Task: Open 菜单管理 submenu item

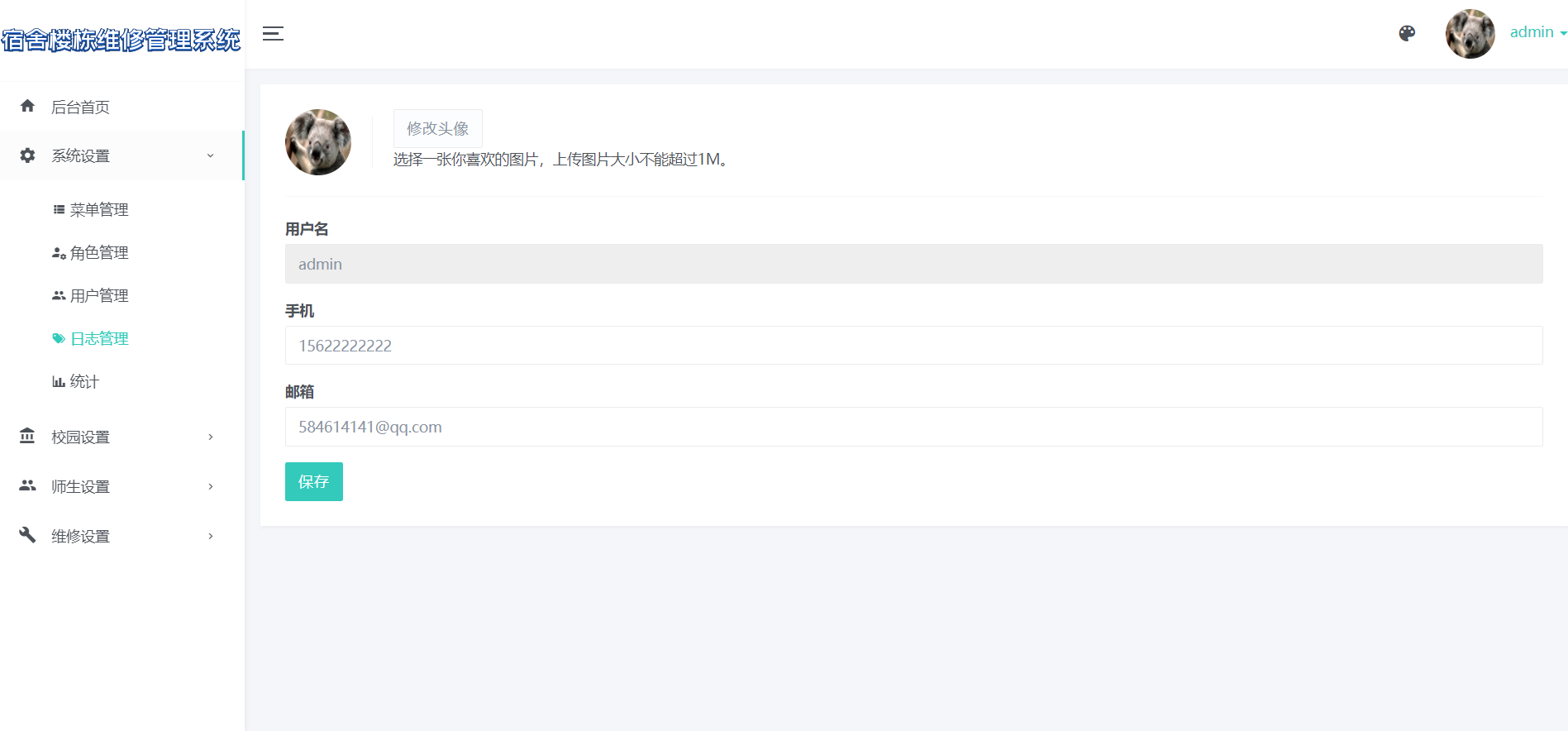Action: 99,210
